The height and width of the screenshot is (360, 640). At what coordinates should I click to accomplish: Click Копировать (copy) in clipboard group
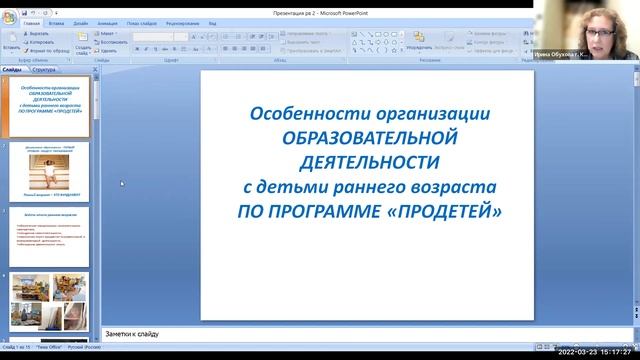38,42
